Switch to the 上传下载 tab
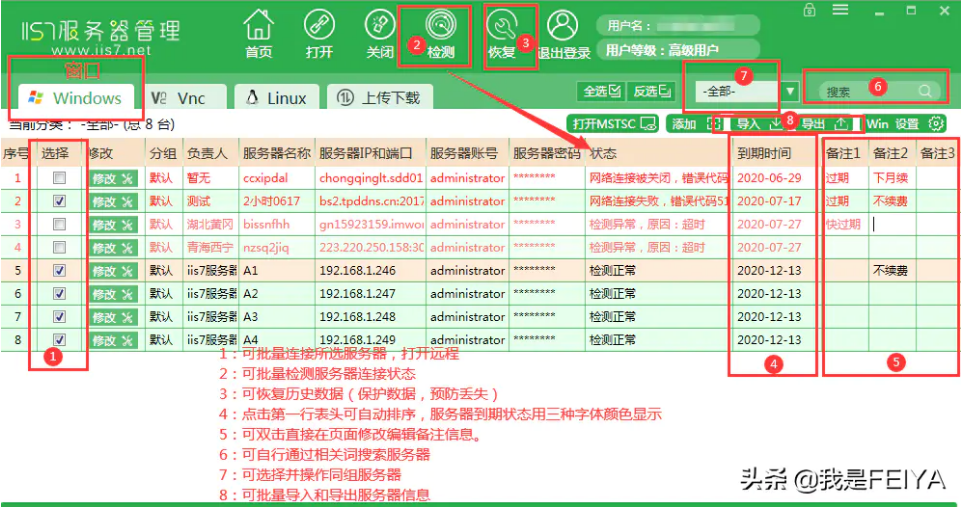Image resolution: width=963 pixels, height=511 pixels. click(380, 98)
